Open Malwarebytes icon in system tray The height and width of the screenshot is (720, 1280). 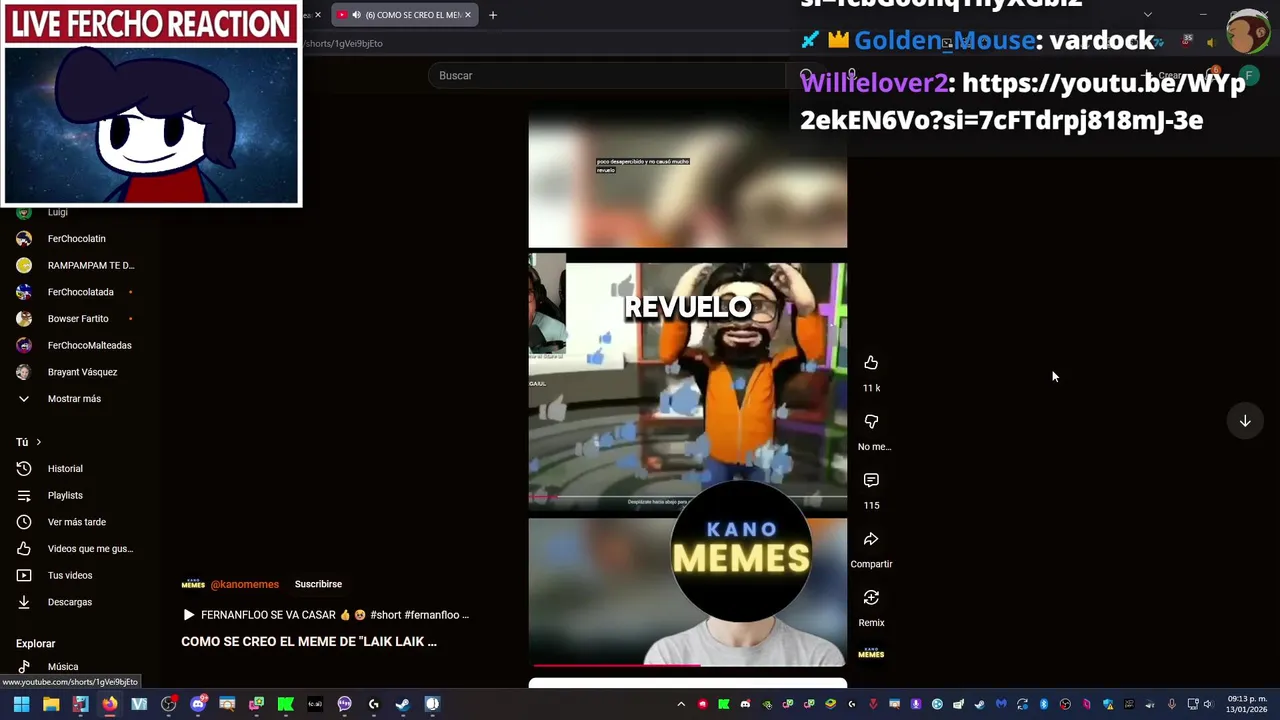click(1001, 704)
